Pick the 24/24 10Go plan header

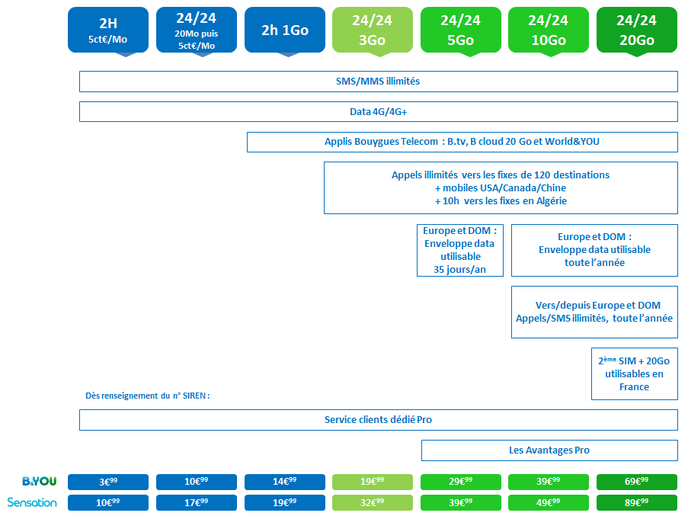pos(548,30)
